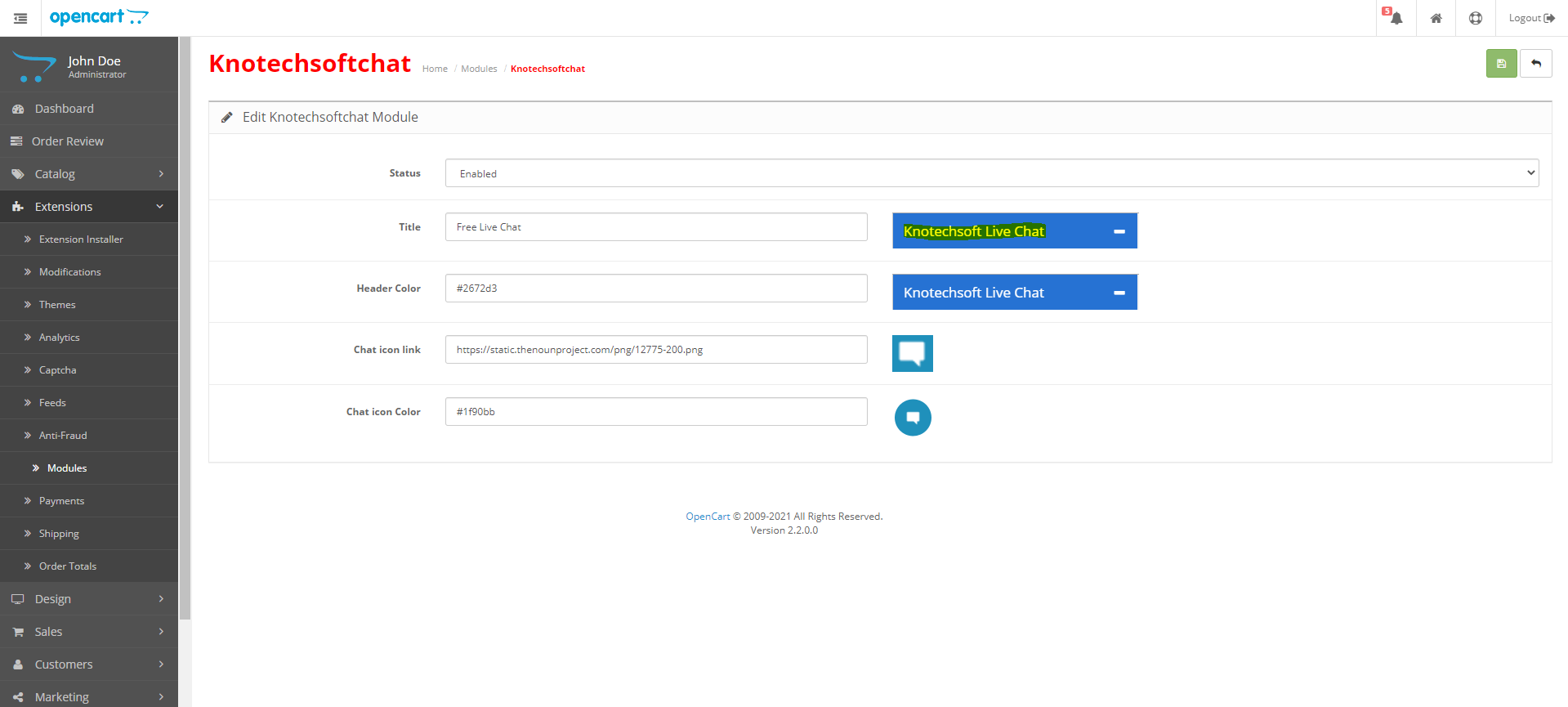Click the square chat icon preview
The width and height of the screenshot is (1568, 707).
pos(913,353)
